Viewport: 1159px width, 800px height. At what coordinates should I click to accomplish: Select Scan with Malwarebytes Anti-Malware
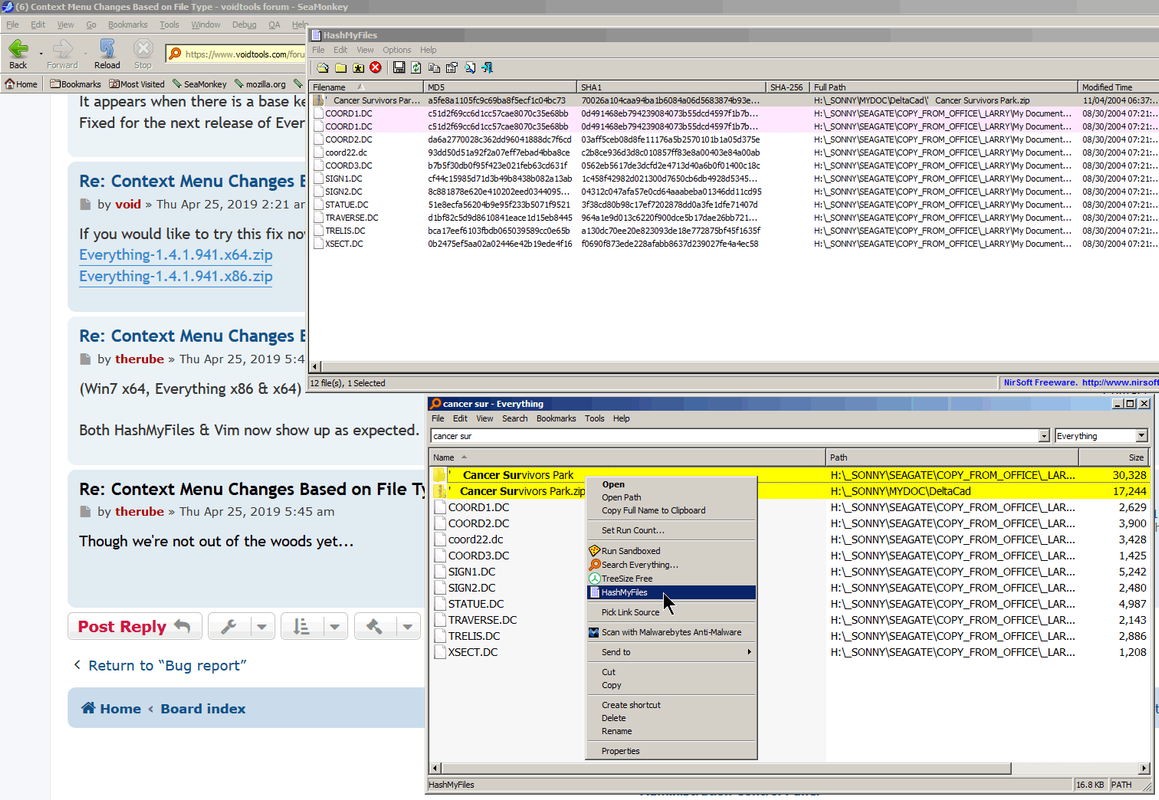[x=671, y=632]
